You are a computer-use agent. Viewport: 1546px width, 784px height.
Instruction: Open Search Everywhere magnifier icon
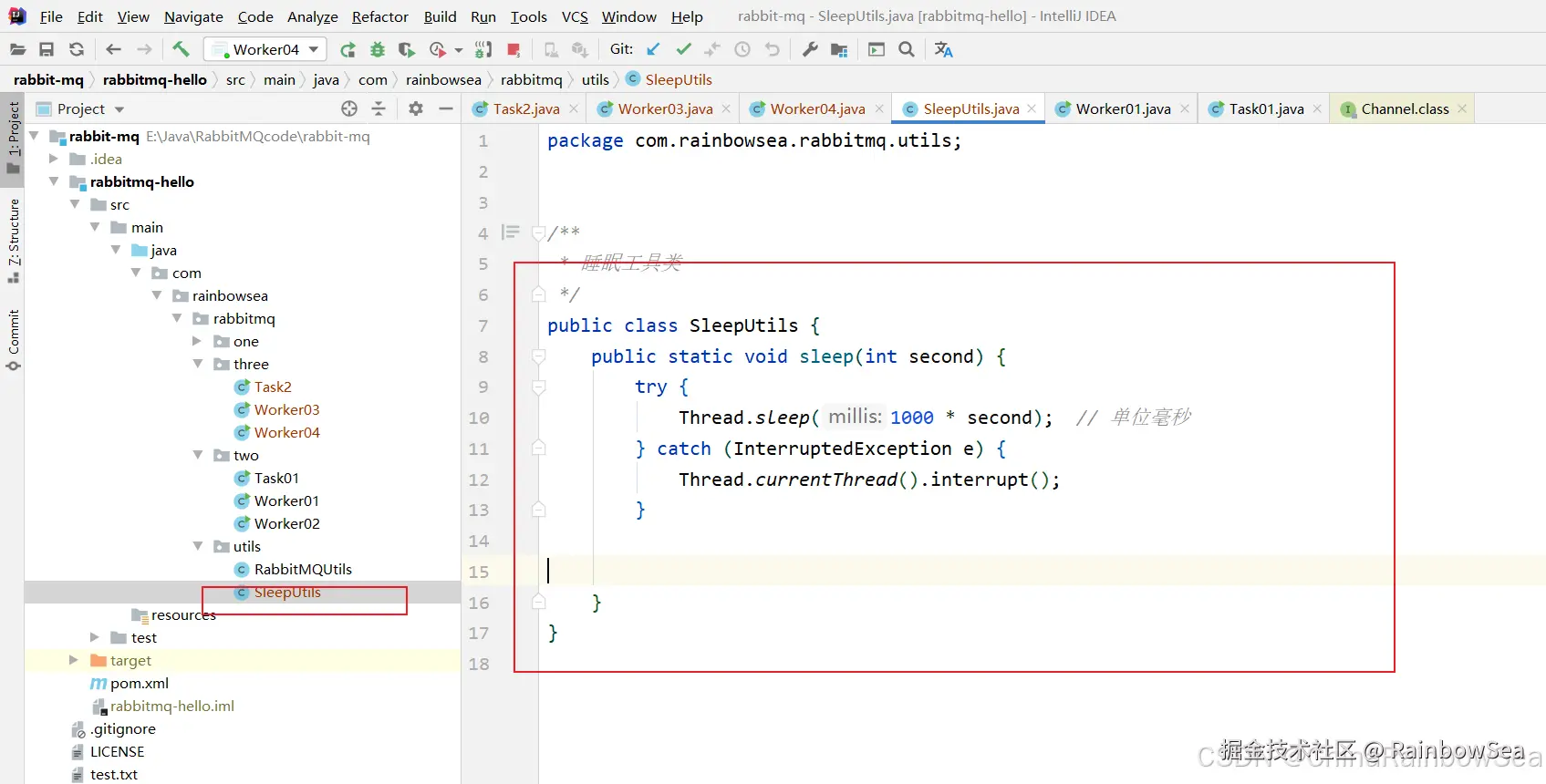coord(907,49)
